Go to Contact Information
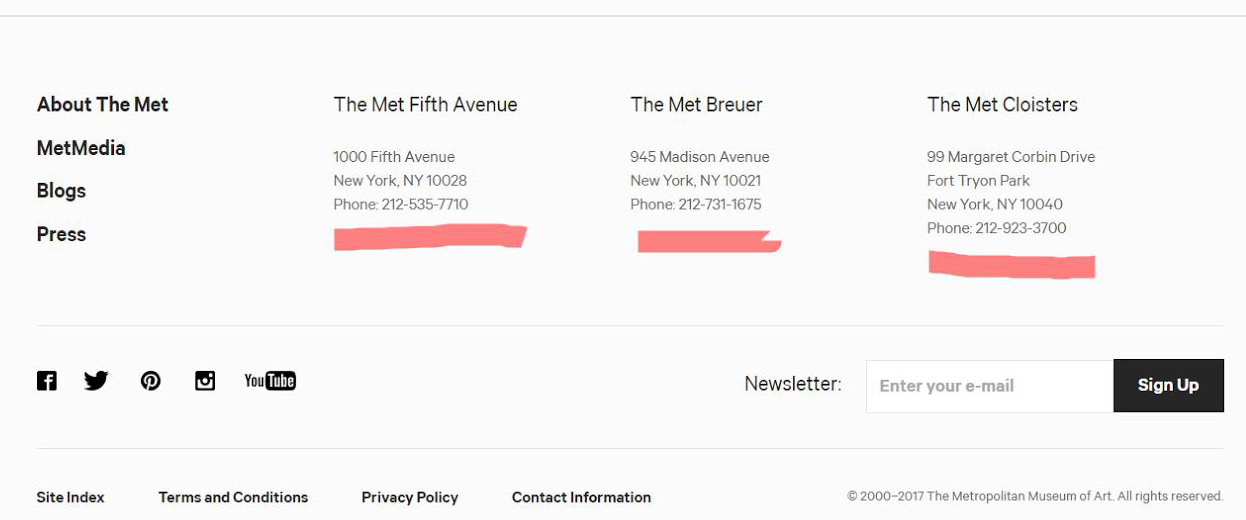This screenshot has height=520, width=1246. 581,497
